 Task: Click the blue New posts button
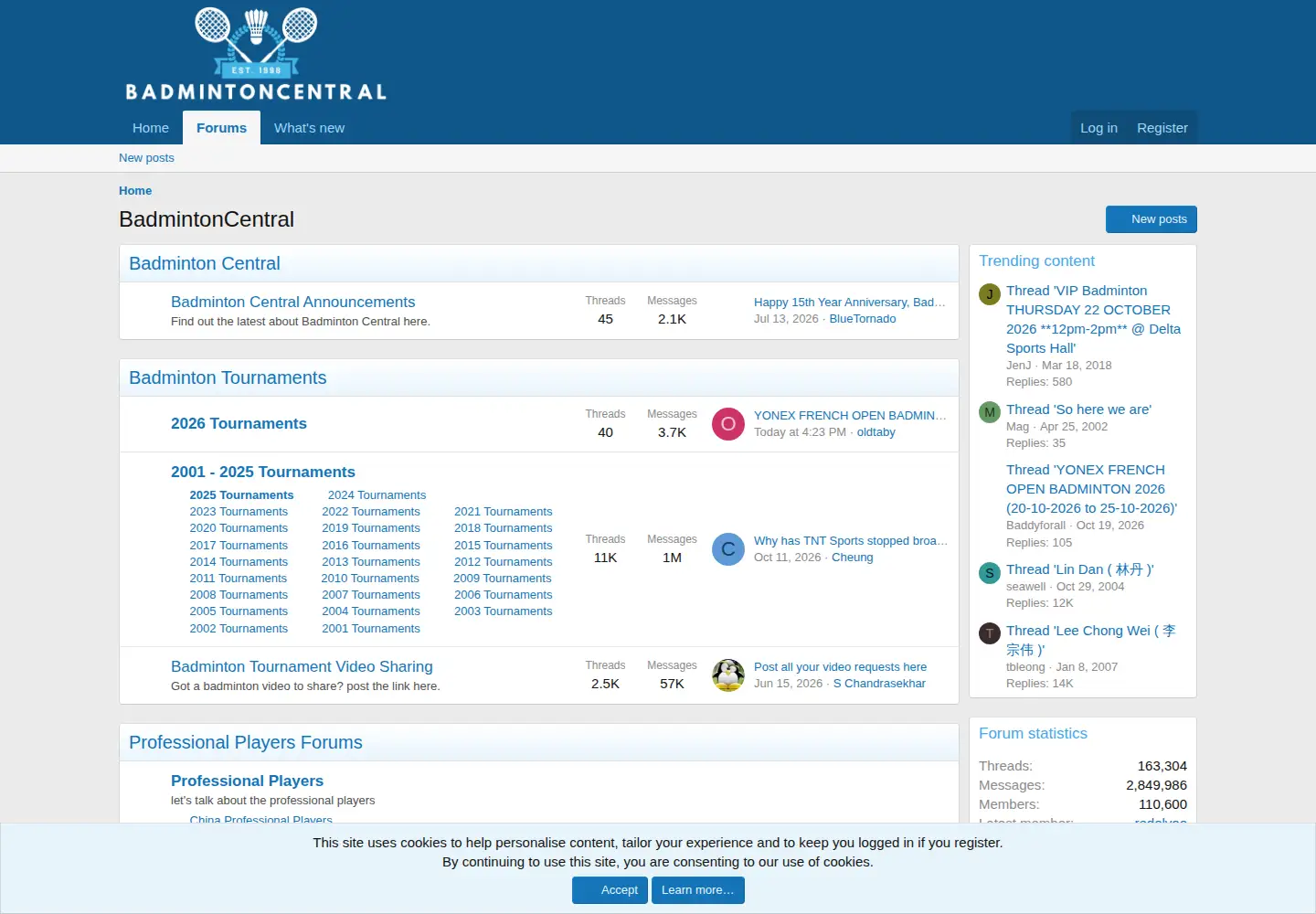1151,219
